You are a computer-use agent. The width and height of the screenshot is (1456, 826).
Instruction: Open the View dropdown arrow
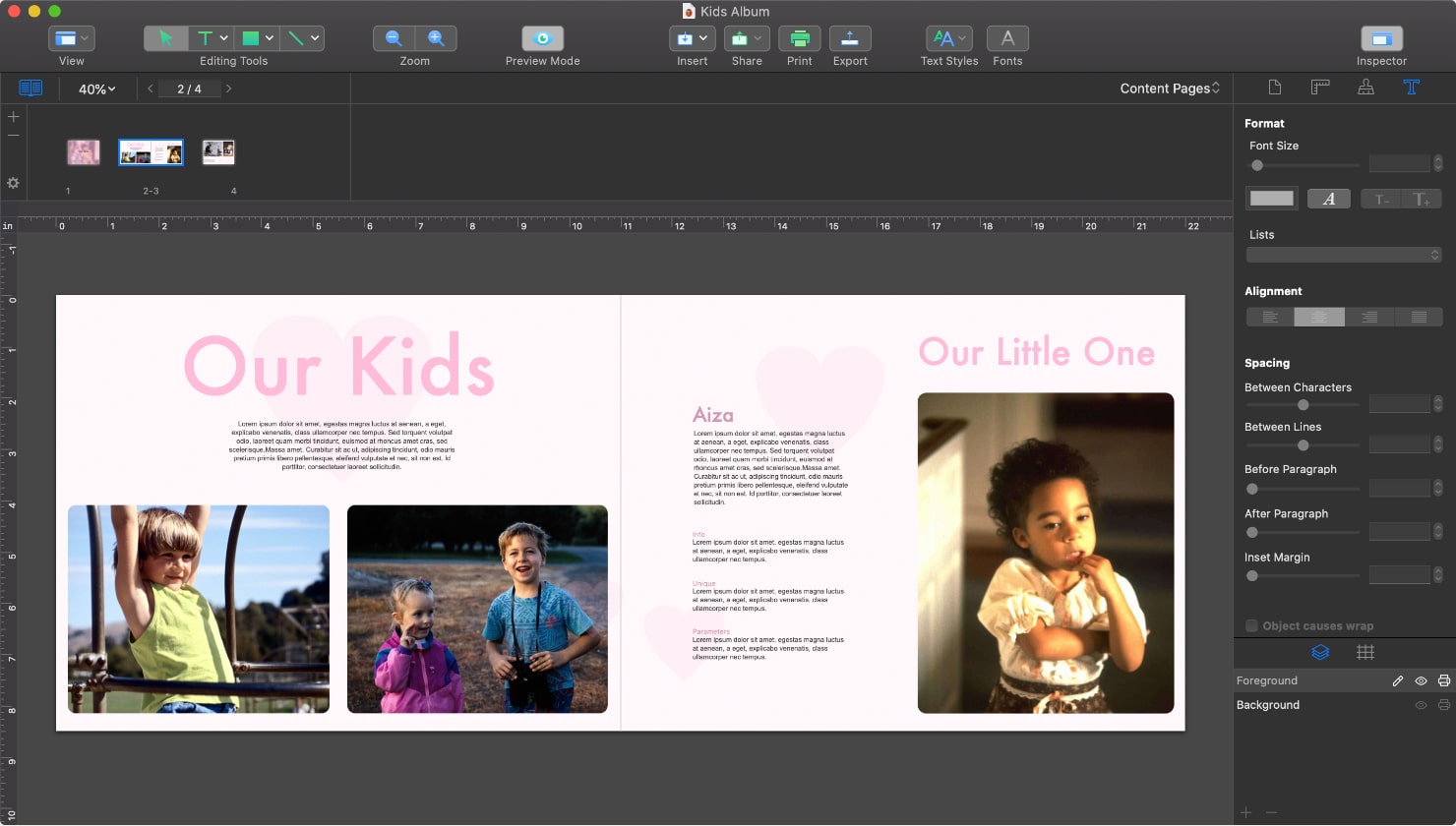[85, 38]
